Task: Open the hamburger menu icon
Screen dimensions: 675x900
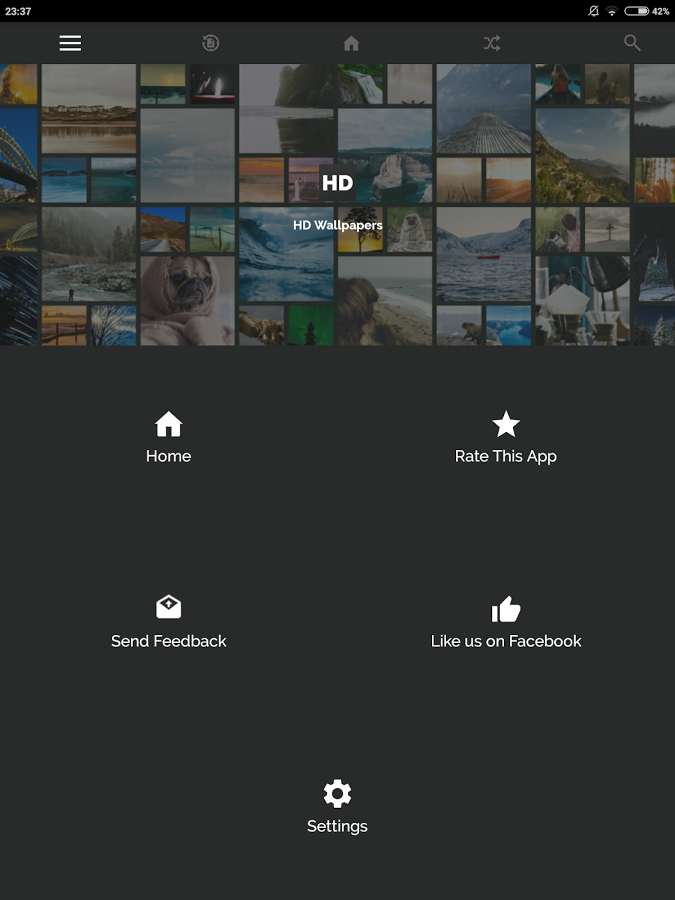Action: coord(70,43)
